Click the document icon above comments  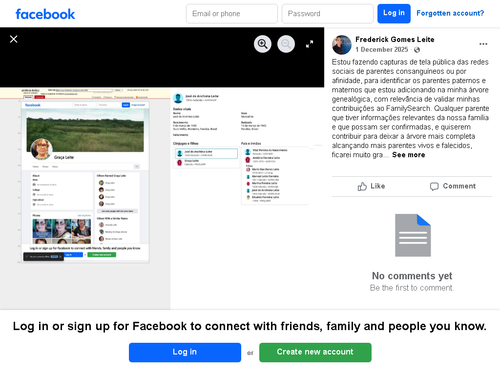[x=413, y=235]
